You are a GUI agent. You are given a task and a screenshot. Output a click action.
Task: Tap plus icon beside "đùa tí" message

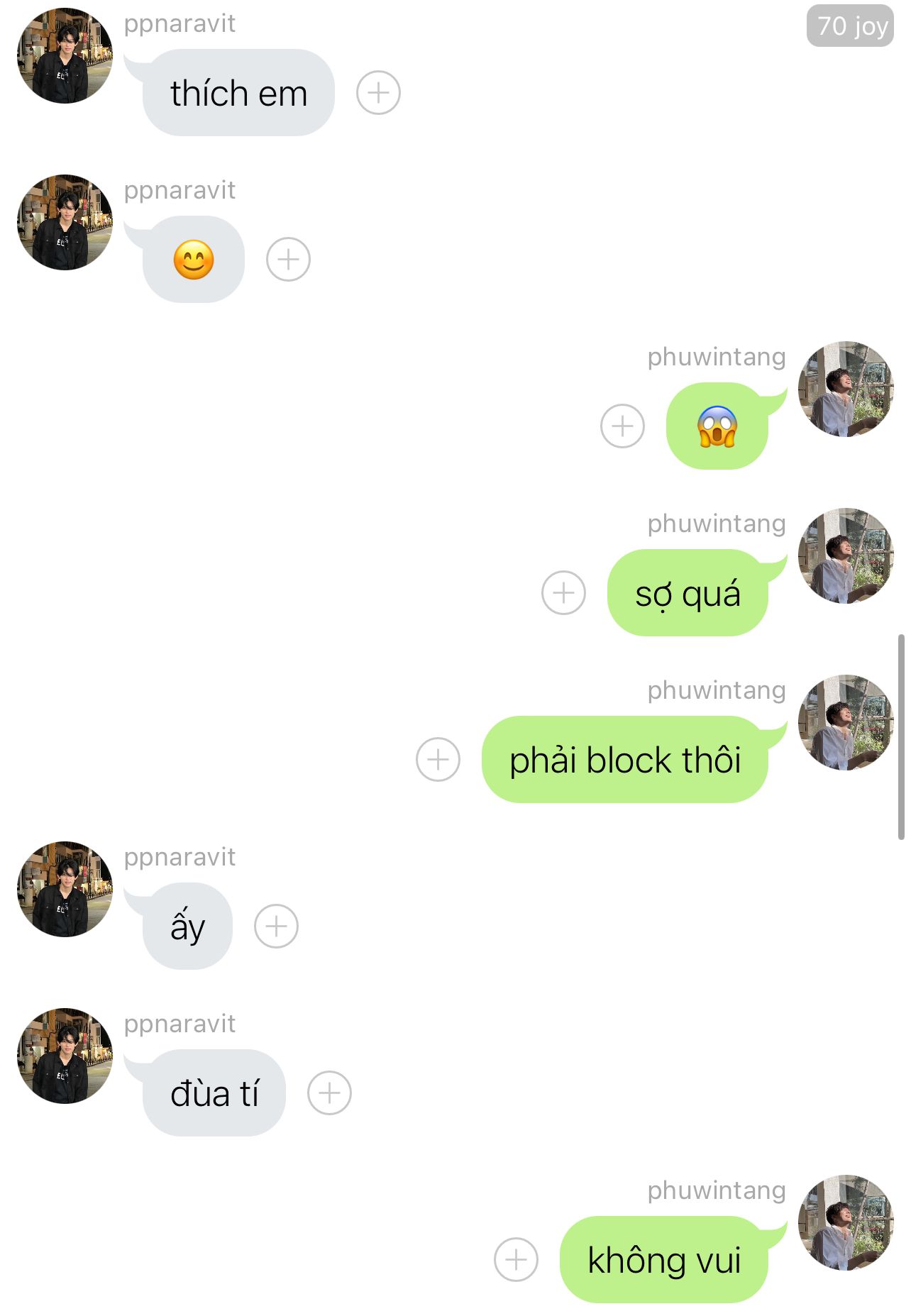329,1093
